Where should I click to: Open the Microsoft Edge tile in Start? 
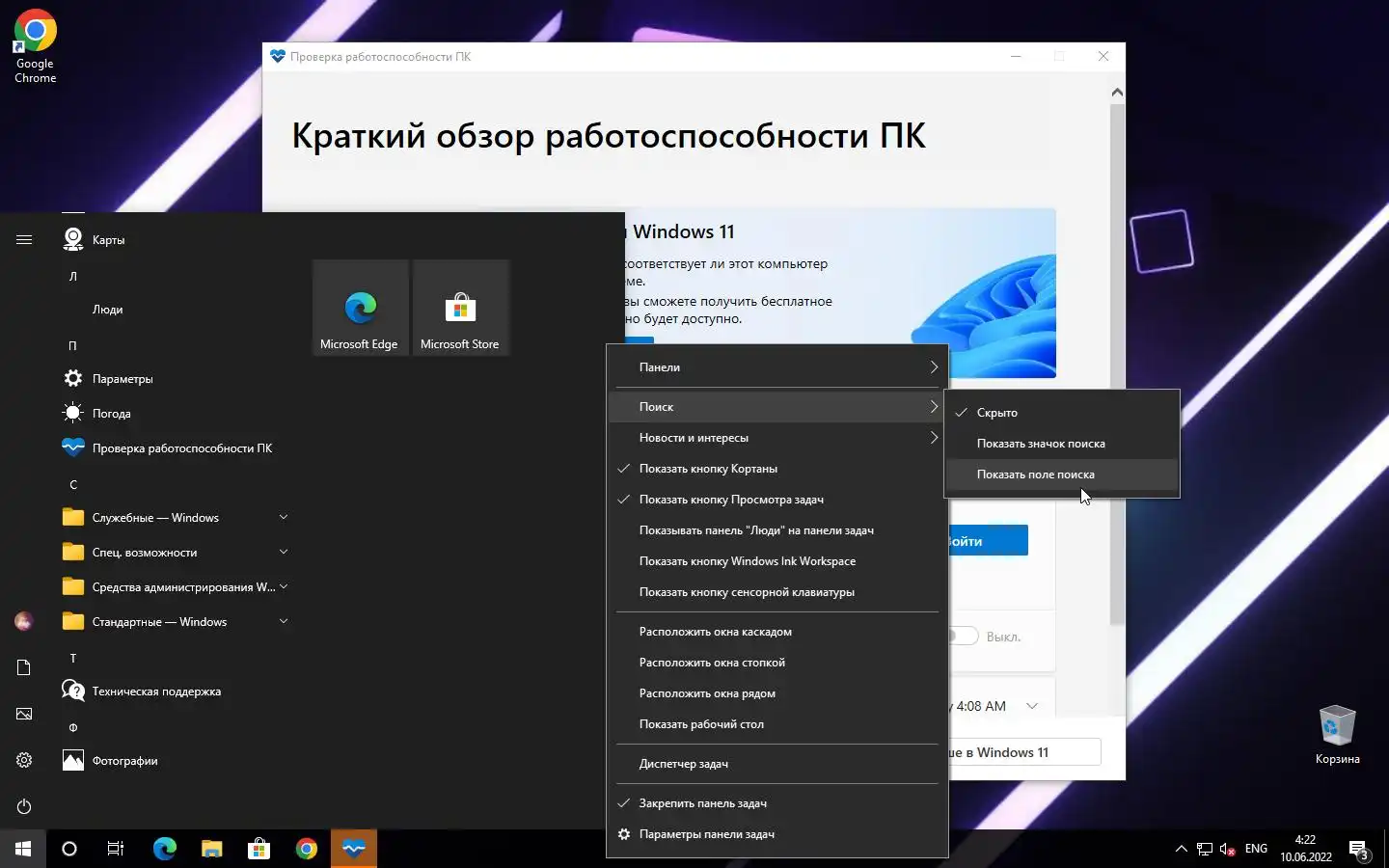pos(360,308)
